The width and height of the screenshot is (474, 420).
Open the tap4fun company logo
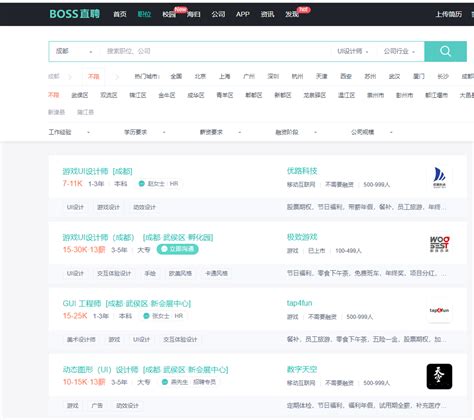click(439, 310)
